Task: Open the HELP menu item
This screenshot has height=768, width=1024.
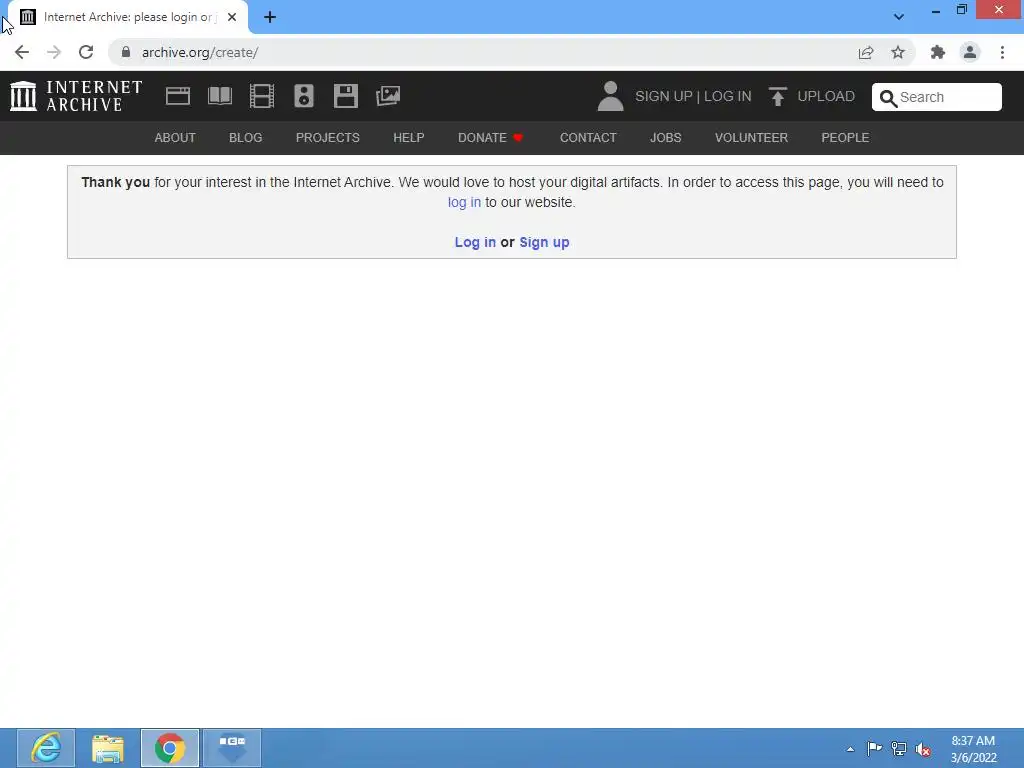Action: point(409,138)
